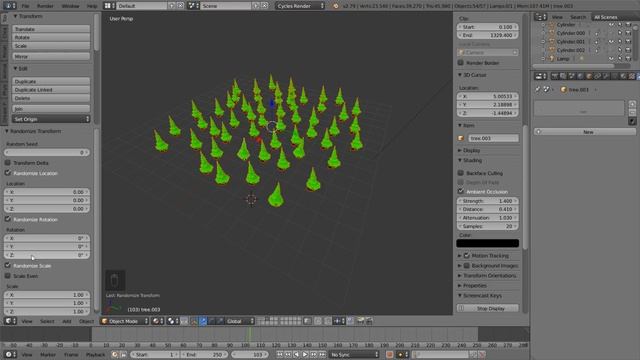Open the screen layout browse icon

point(108,6)
